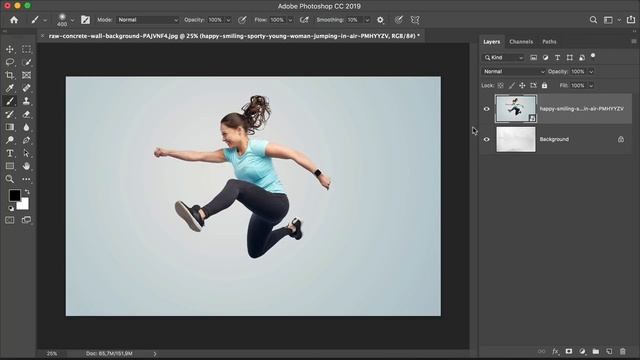Add a layer style with fx button
The width and height of the screenshot is (640, 360).
tap(555, 351)
